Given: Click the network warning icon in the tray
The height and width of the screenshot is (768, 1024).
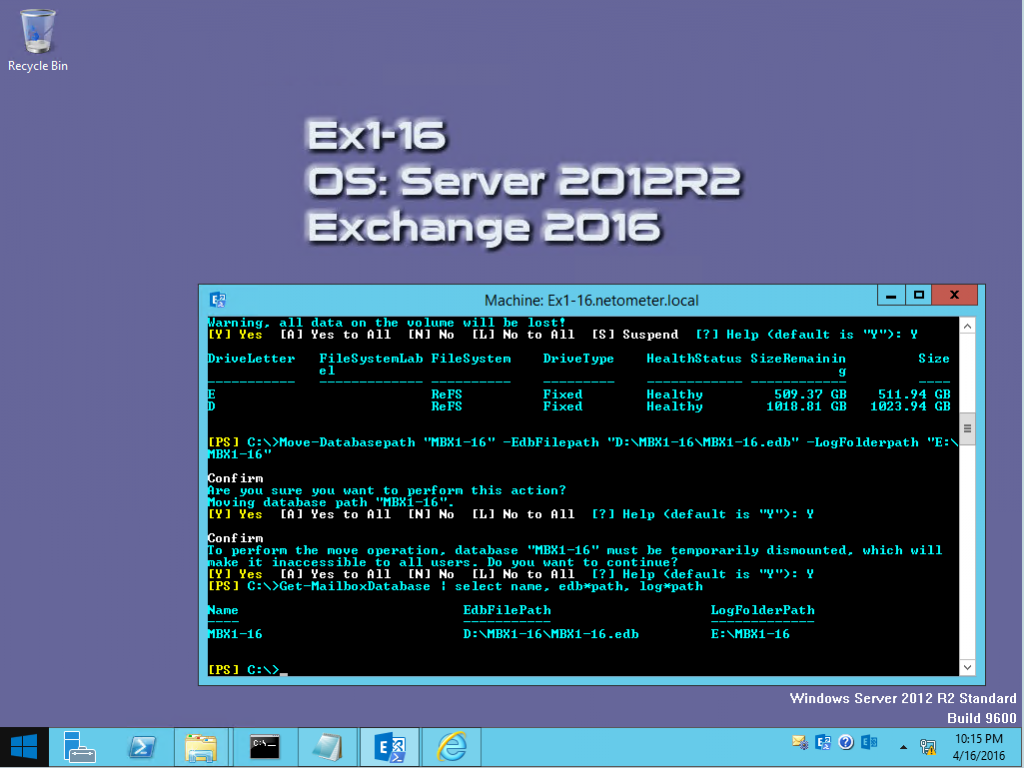Looking at the screenshot, I should click(928, 746).
